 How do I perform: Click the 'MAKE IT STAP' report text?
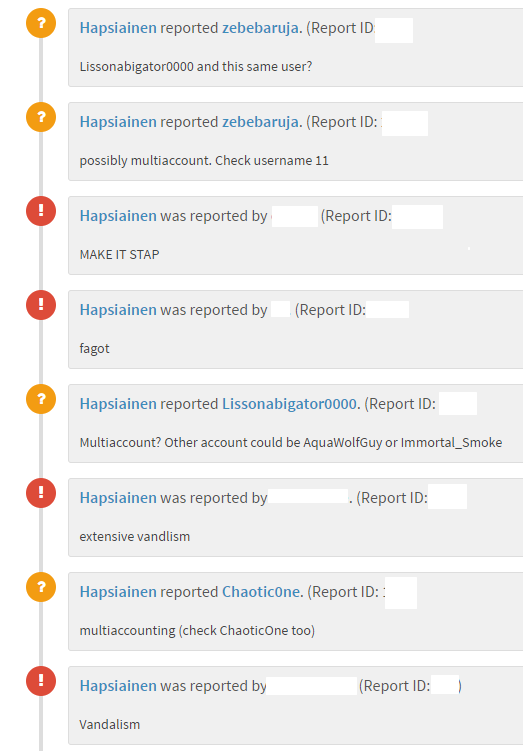point(119,254)
